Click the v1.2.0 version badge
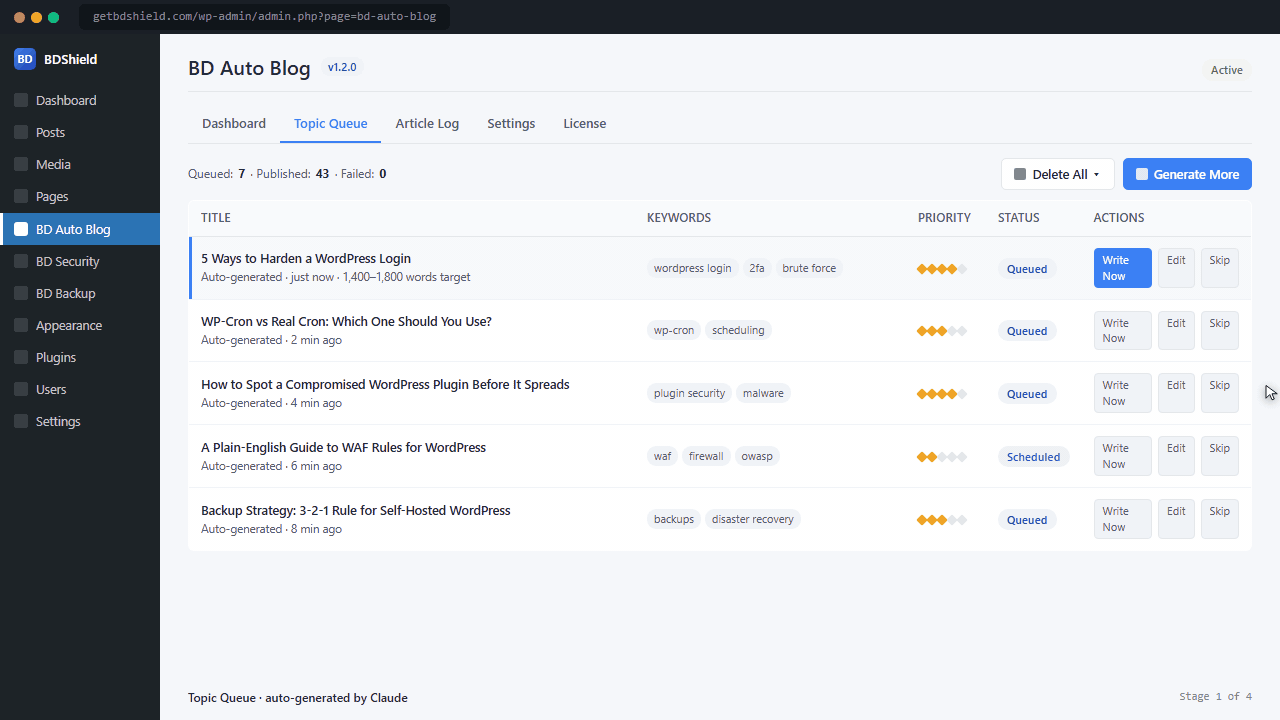The width and height of the screenshot is (1280, 720). [342, 68]
